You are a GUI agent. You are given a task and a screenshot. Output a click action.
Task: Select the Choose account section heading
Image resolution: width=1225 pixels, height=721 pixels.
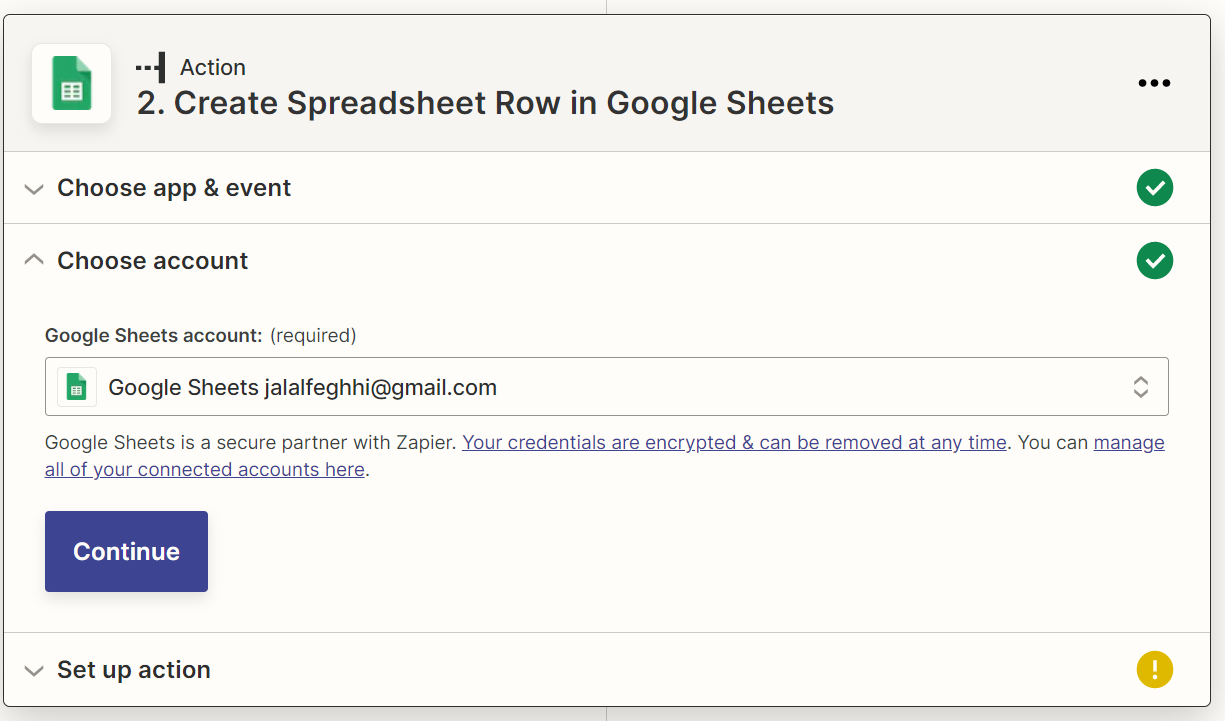[x=153, y=261]
